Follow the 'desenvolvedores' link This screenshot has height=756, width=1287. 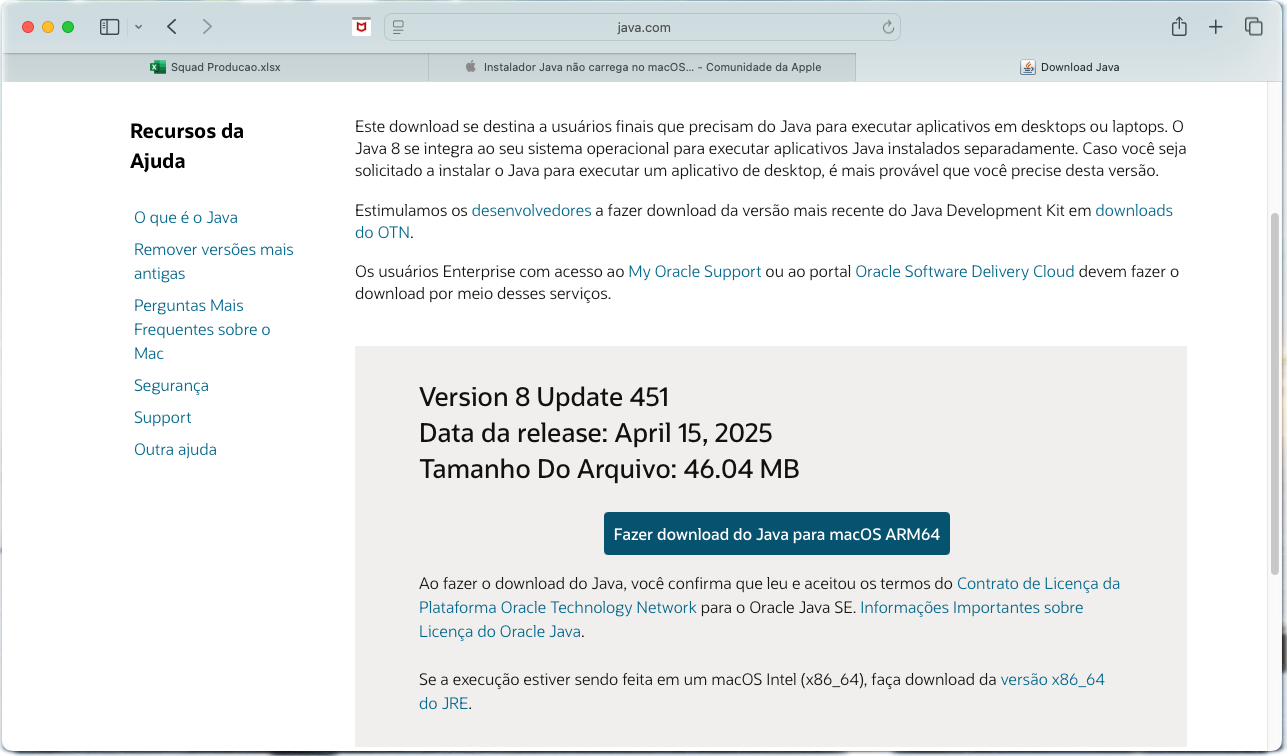click(531, 210)
